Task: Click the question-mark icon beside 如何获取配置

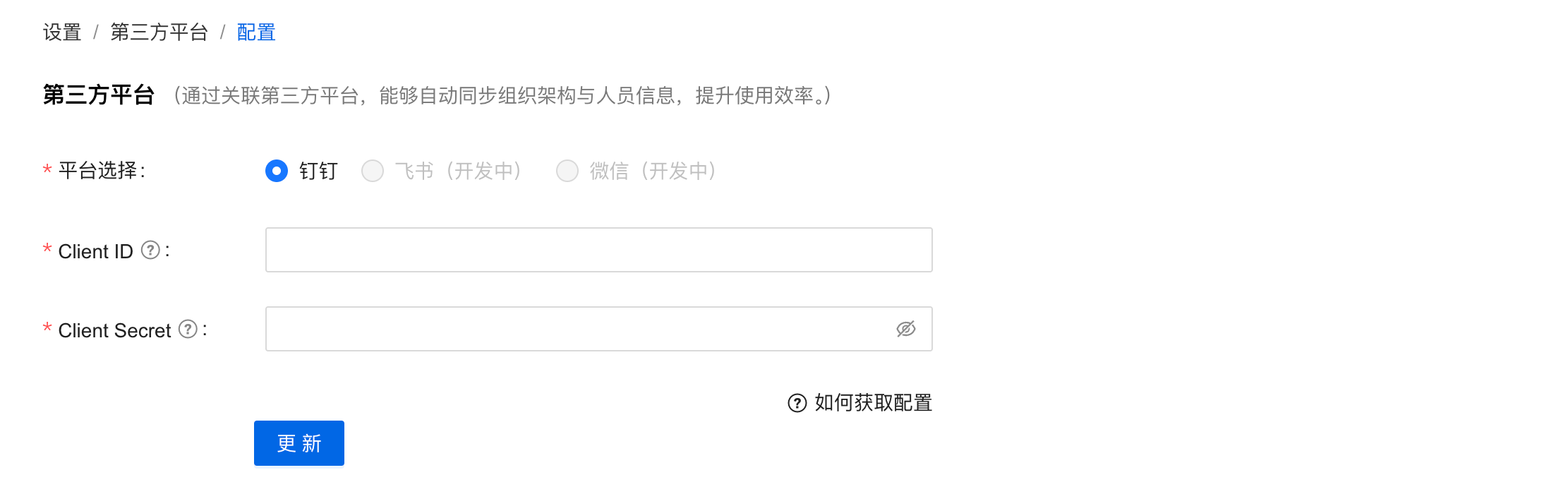Action: click(x=797, y=403)
